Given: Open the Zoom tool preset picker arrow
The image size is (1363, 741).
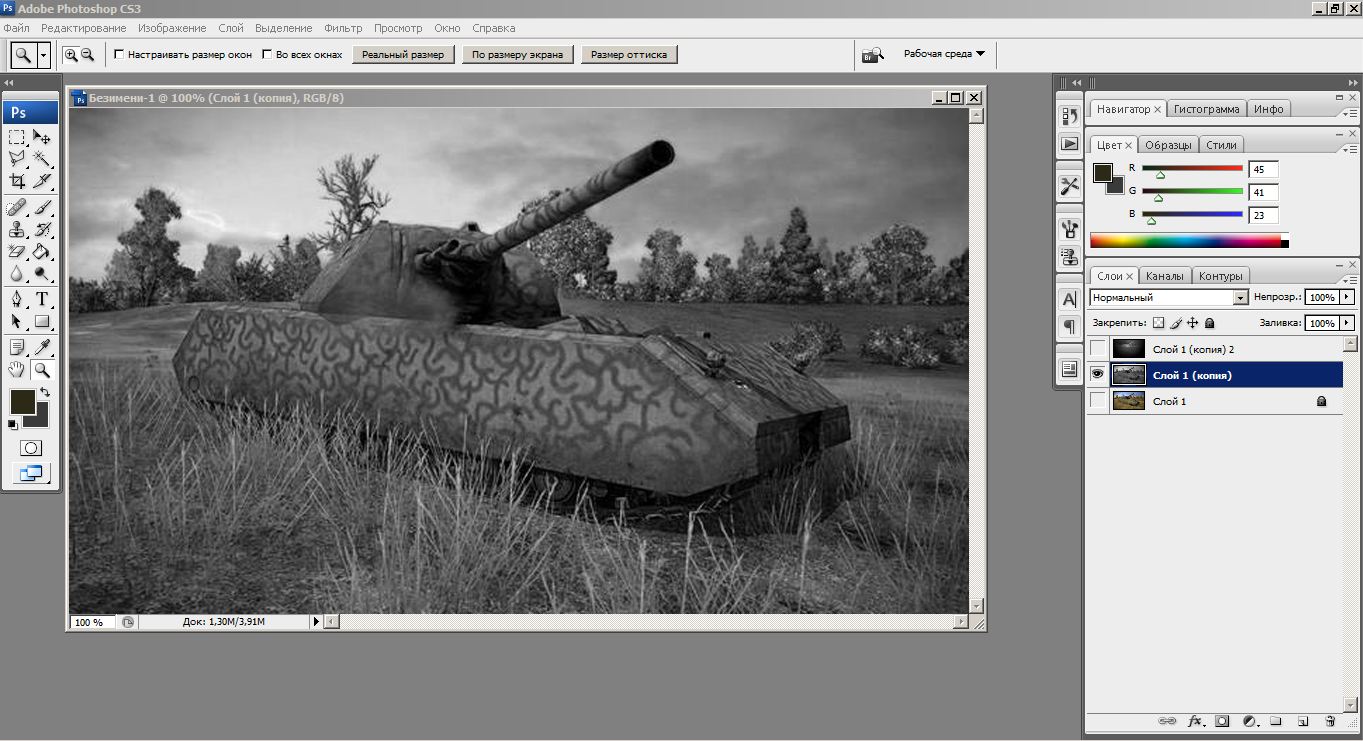Looking at the screenshot, I should tap(43, 55).
